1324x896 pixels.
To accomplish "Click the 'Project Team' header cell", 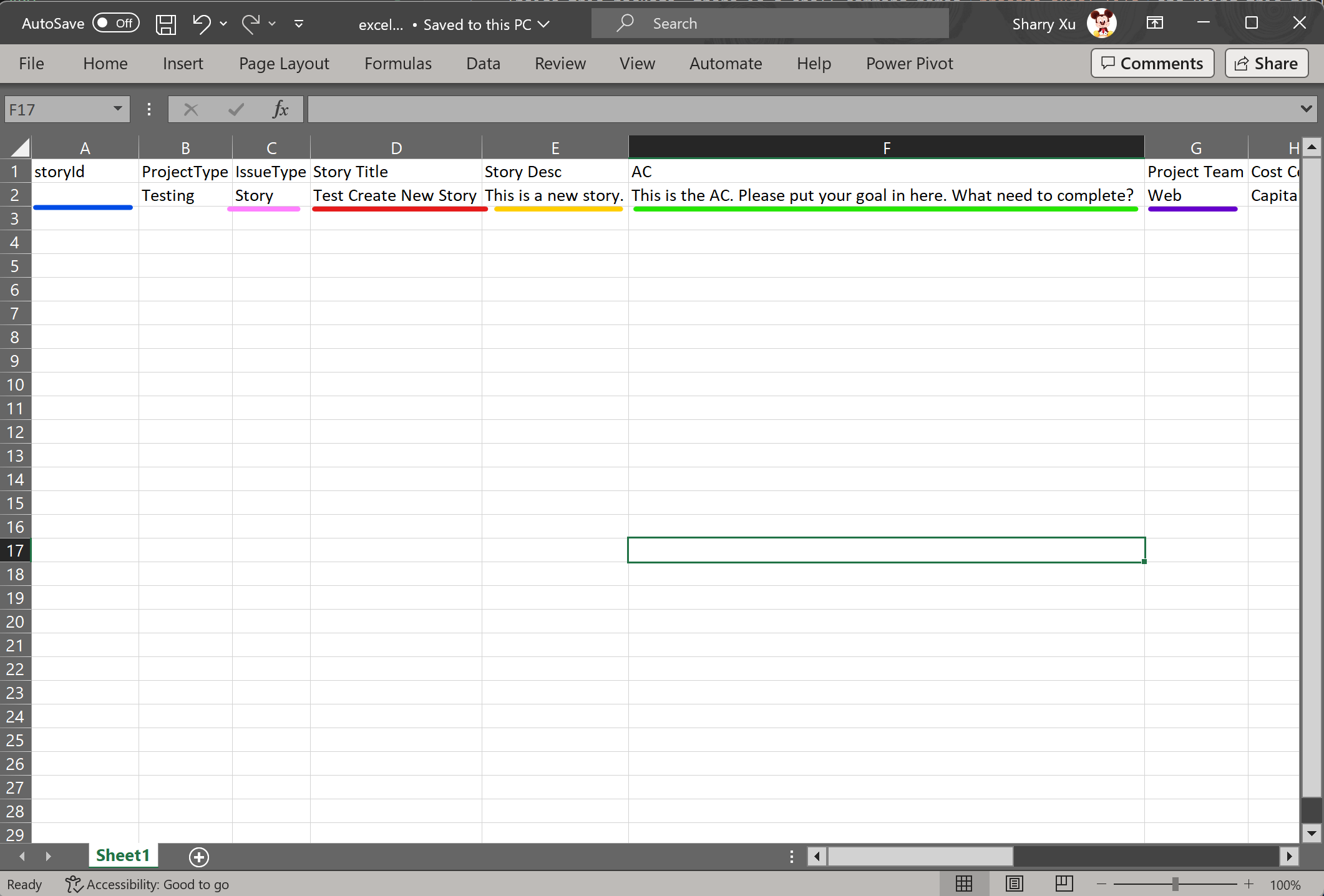I will point(1196,172).
